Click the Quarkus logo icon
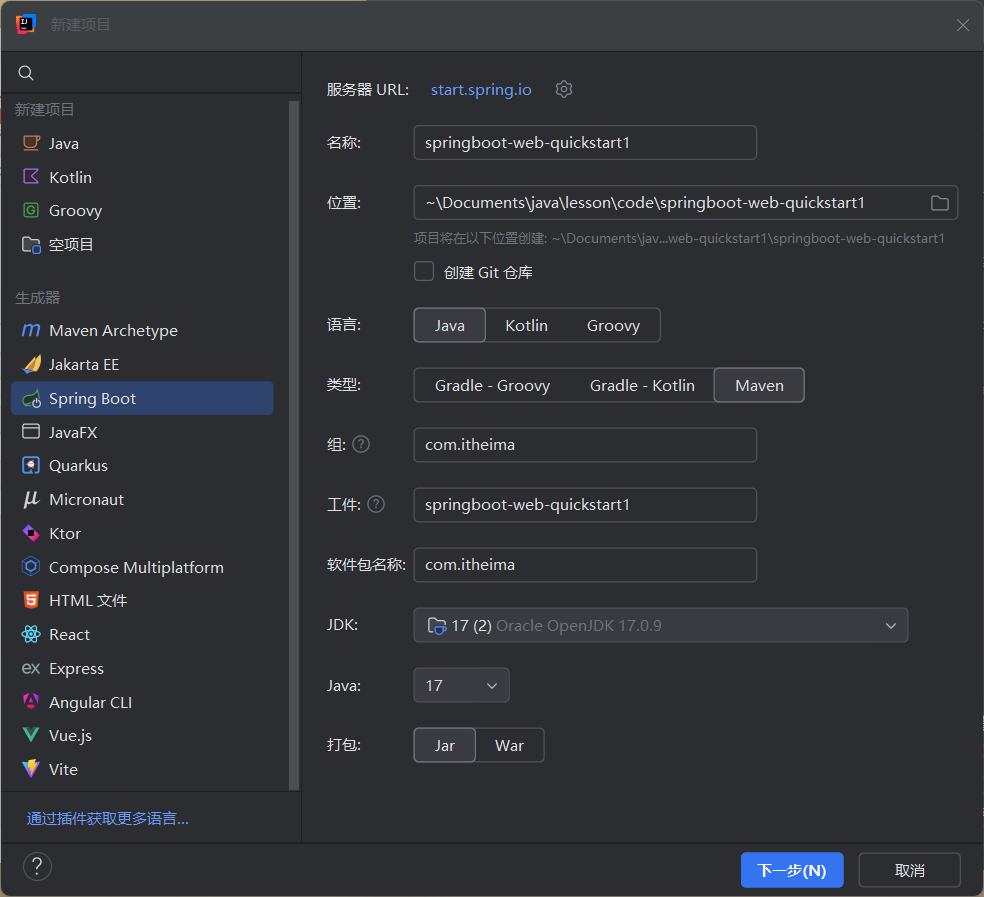Screen dimensions: 984x897 pyautogui.click(x=31, y=465)
